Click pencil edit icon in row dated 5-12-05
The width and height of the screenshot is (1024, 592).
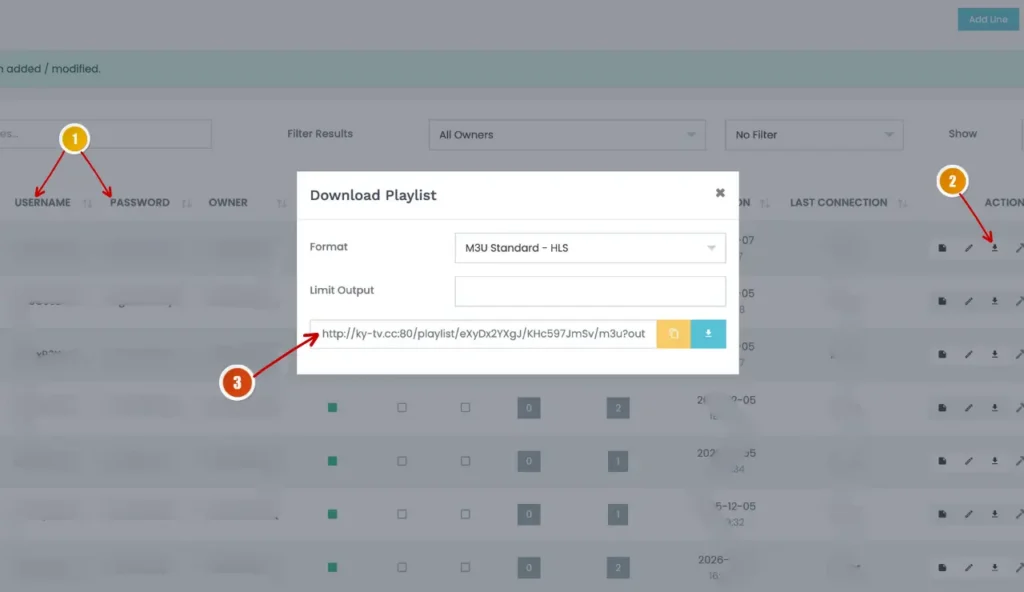[968, 514]
